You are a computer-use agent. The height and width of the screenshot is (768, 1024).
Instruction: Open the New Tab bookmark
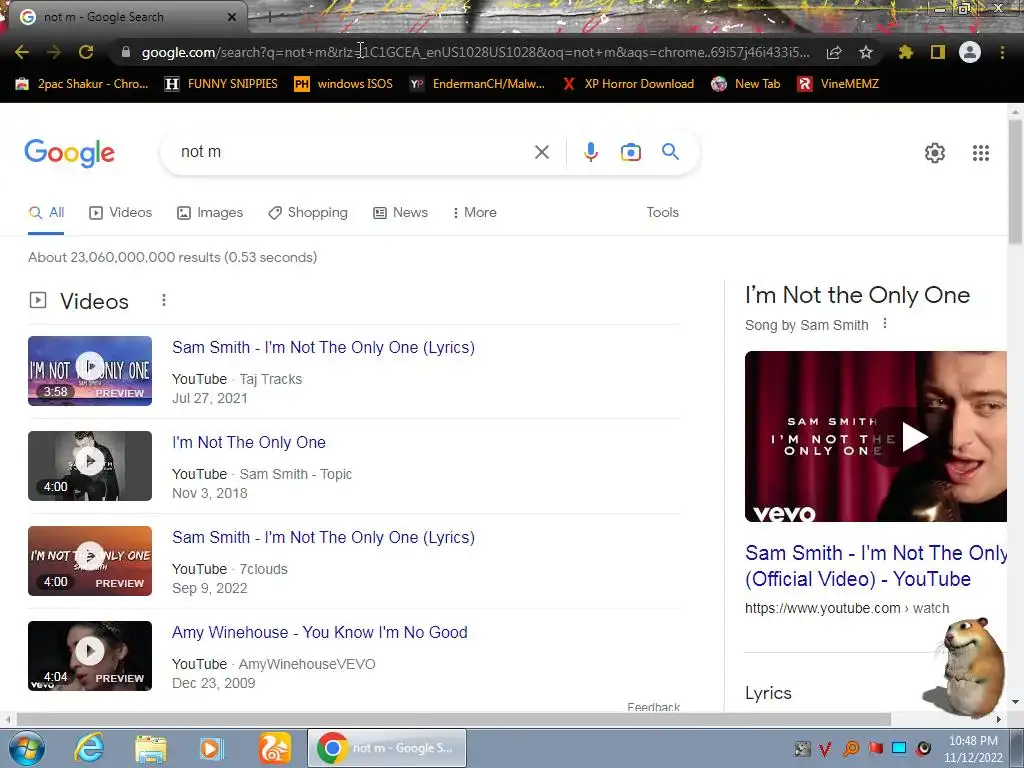(x=746, y=84)
